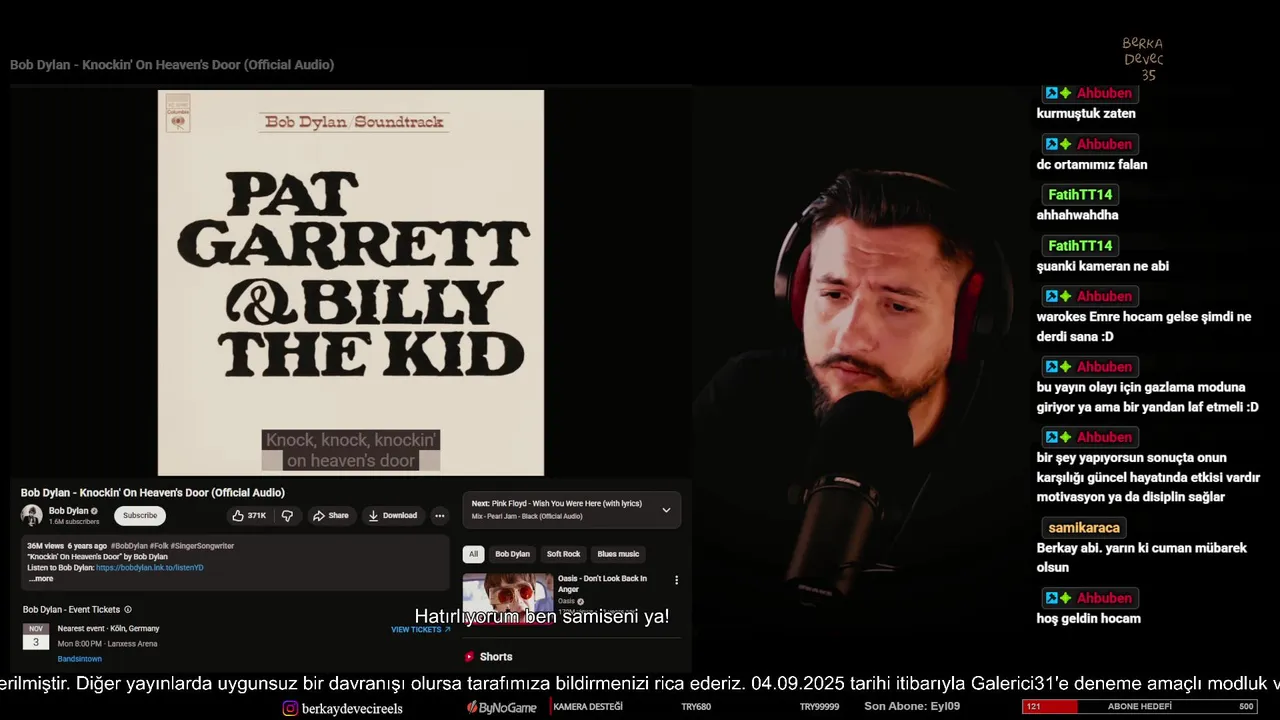The width and height of the screenshot is (1280, 720).
Task: Click Ahbuben username above 'kurmuştuk zaten'
Action: (x=1104, y=93)
